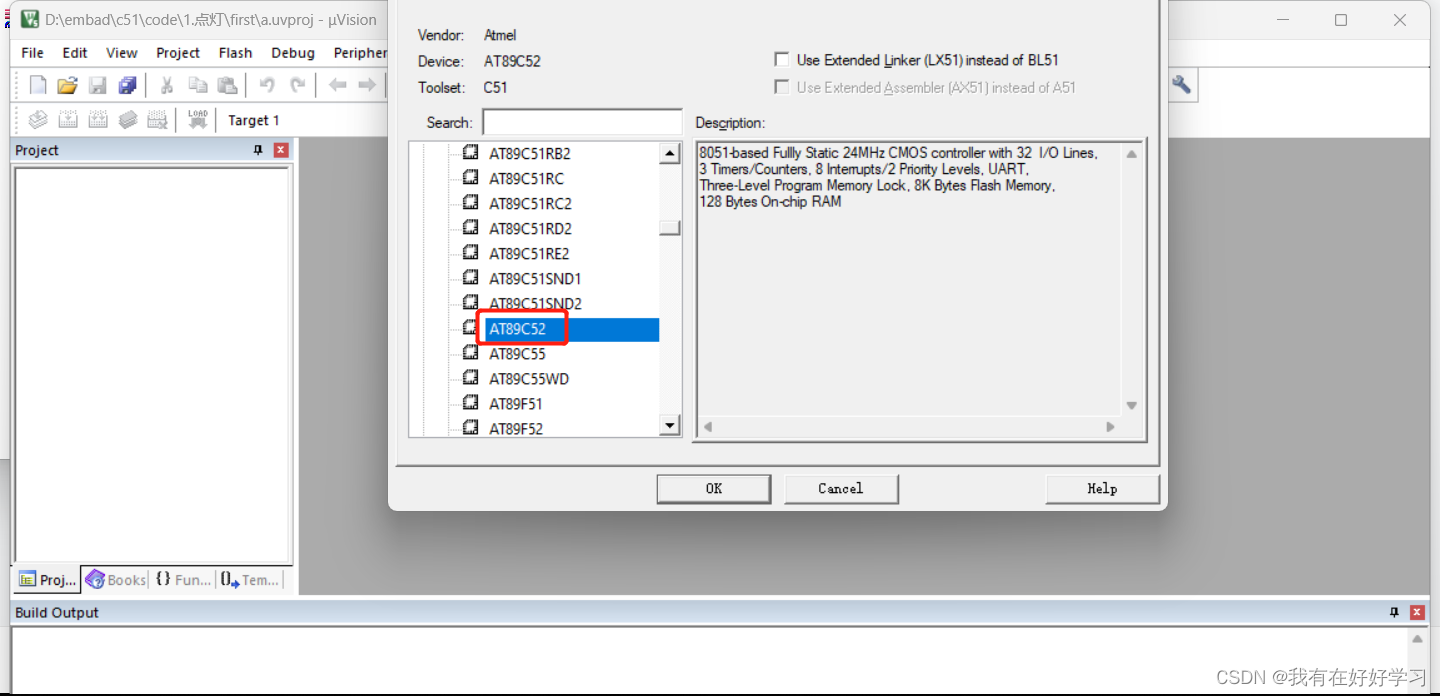Click the Open file folder icon

point(67,85)
